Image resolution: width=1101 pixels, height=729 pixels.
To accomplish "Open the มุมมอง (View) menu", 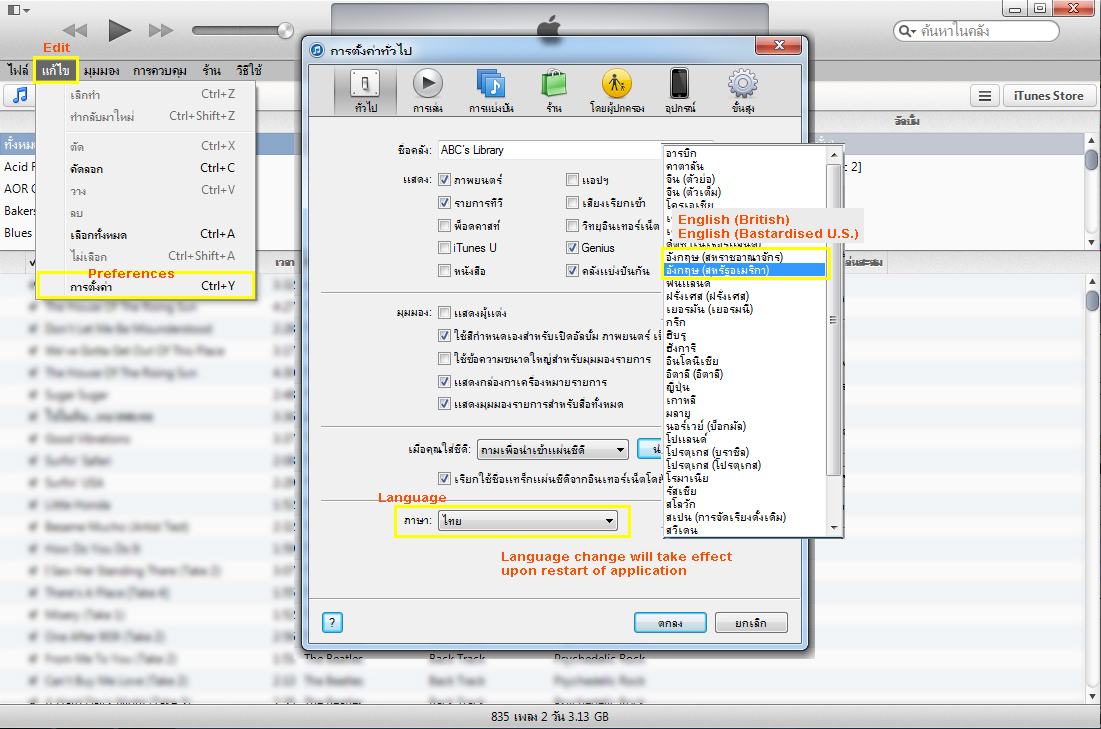I will pos(101,70).
